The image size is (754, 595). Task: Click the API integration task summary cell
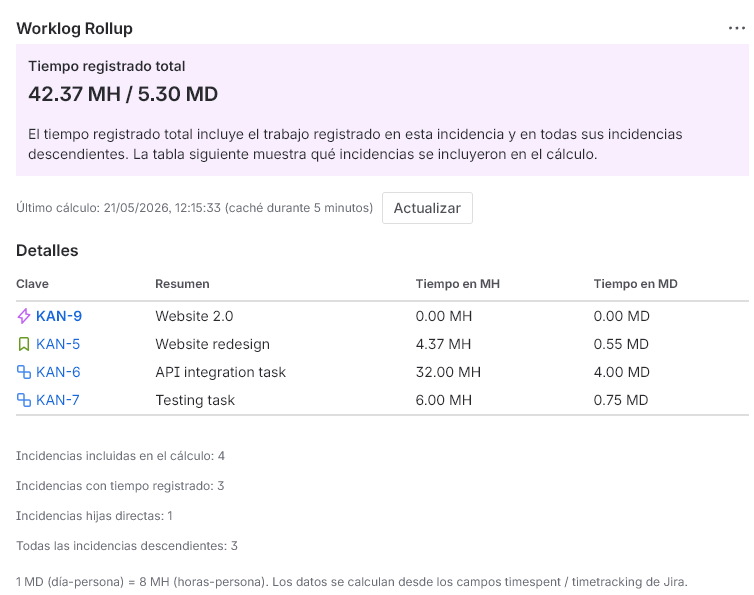pyautogui.click(x=221, y=372)
